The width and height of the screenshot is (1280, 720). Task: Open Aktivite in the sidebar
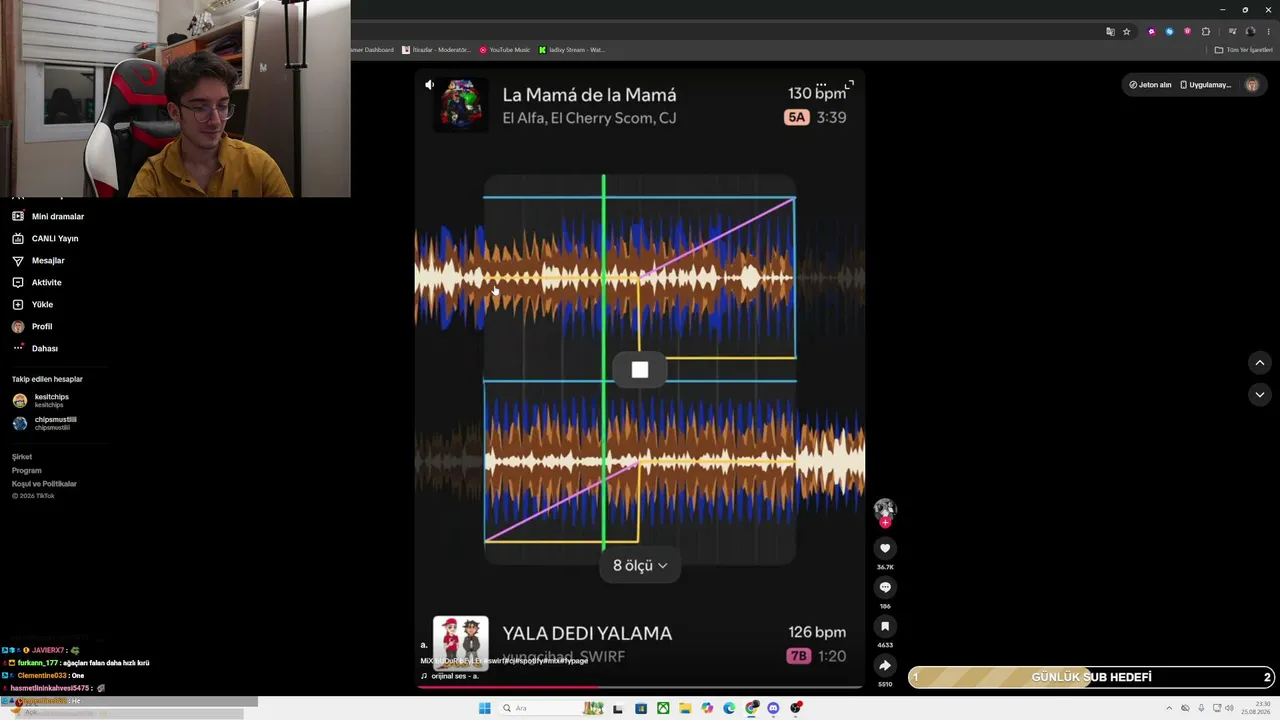pyautogui.click(x=37, y=282)
